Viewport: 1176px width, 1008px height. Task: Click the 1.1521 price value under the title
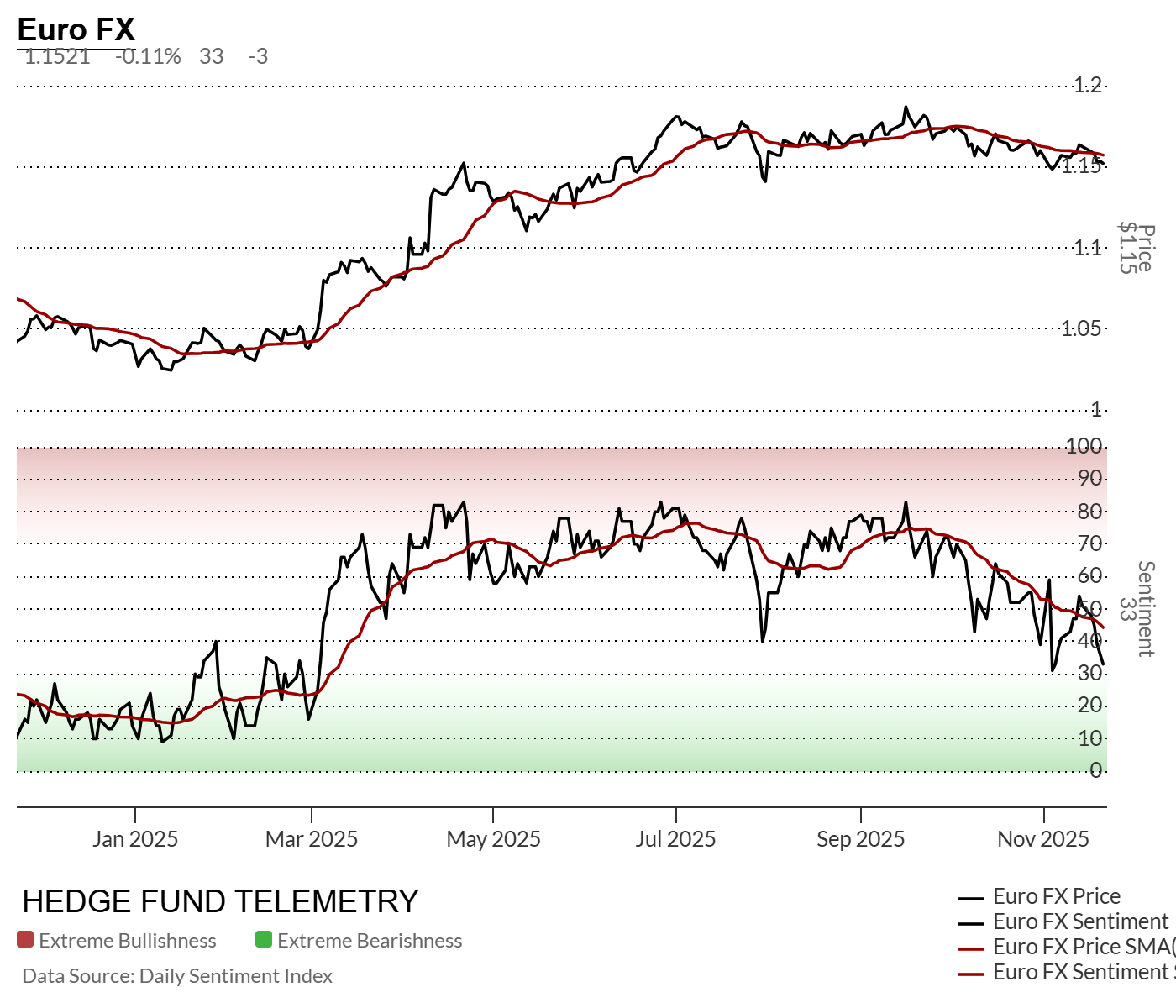pyautogui.click(x=57, y=57)
